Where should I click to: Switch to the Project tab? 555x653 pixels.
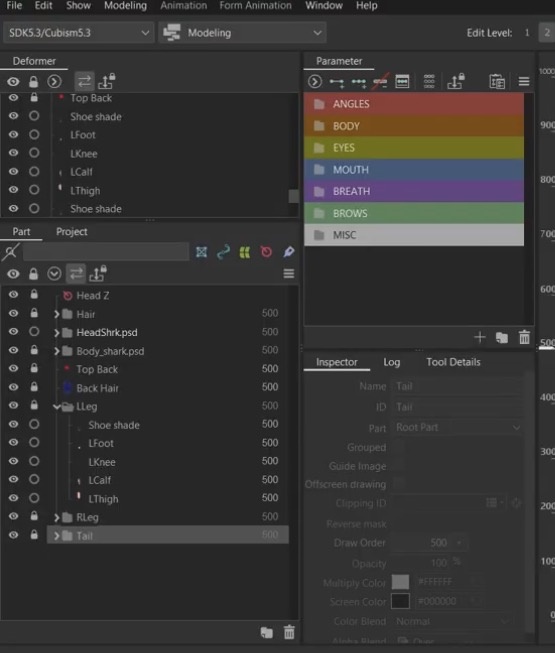pos(72,232)
